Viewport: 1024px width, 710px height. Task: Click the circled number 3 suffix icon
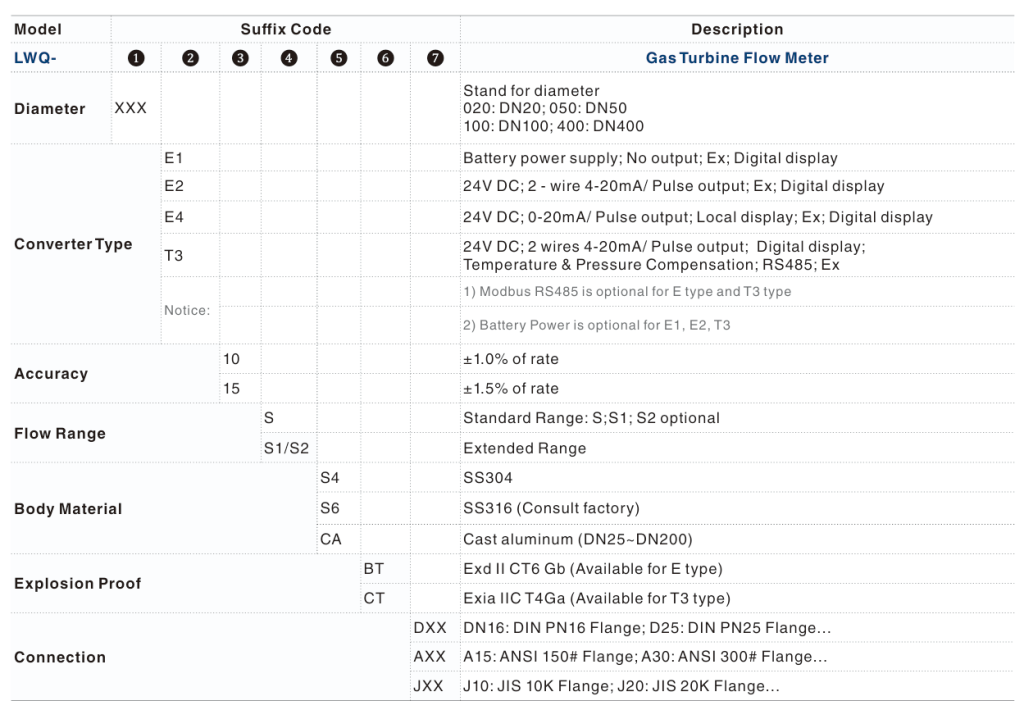click(x=240, y=58)
